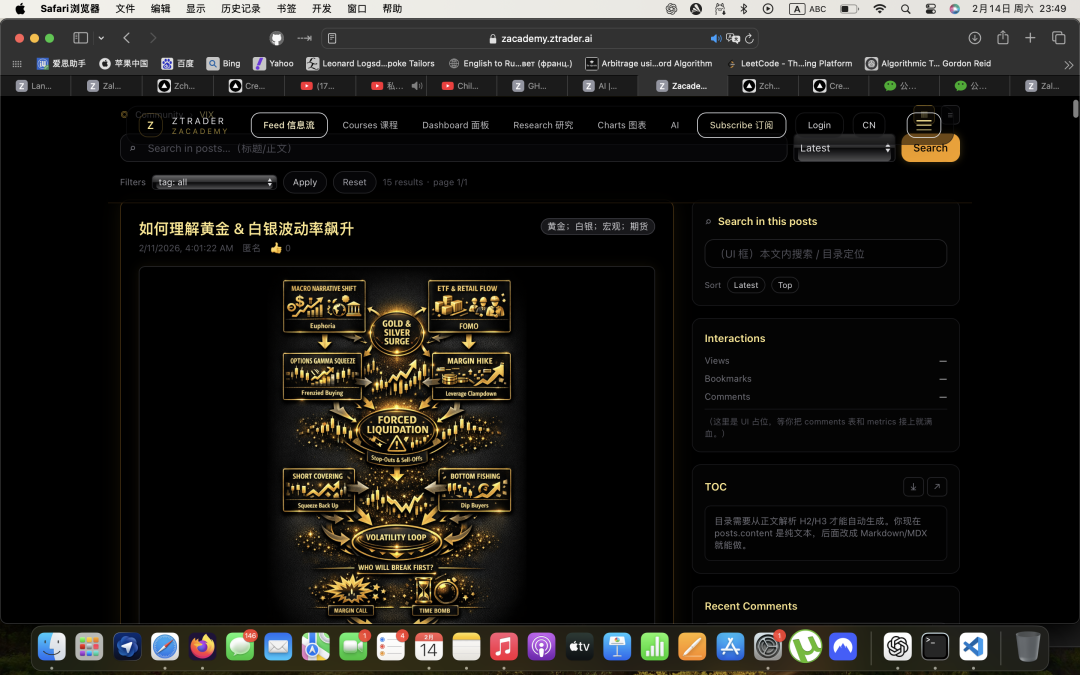Screen dimensions: 1080x675
Task: Click the Reset filter button
Action: [x=354, y=183]
